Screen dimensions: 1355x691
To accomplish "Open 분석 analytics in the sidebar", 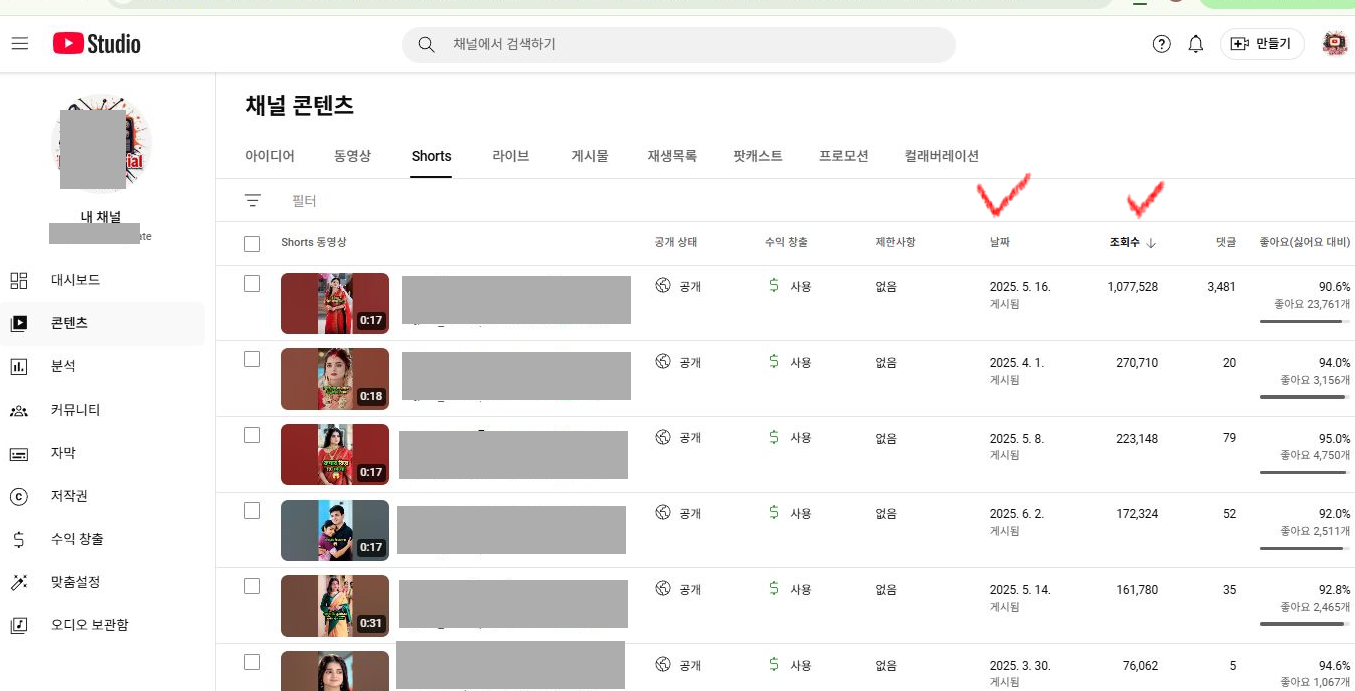I will pos(62,366).
